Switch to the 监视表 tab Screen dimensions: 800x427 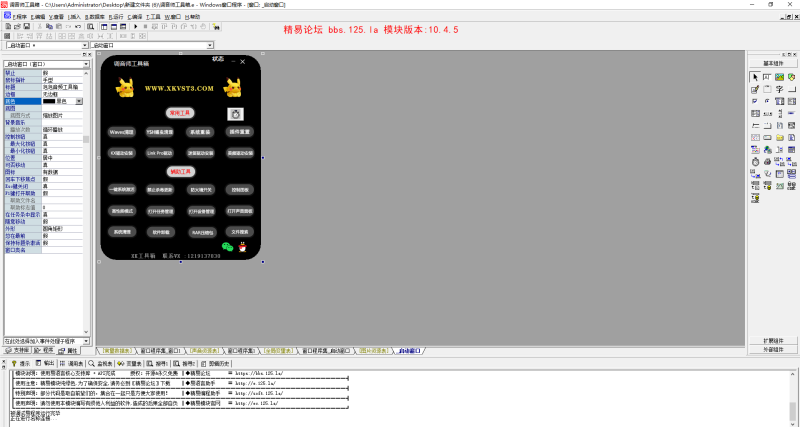tap(101, 364)
